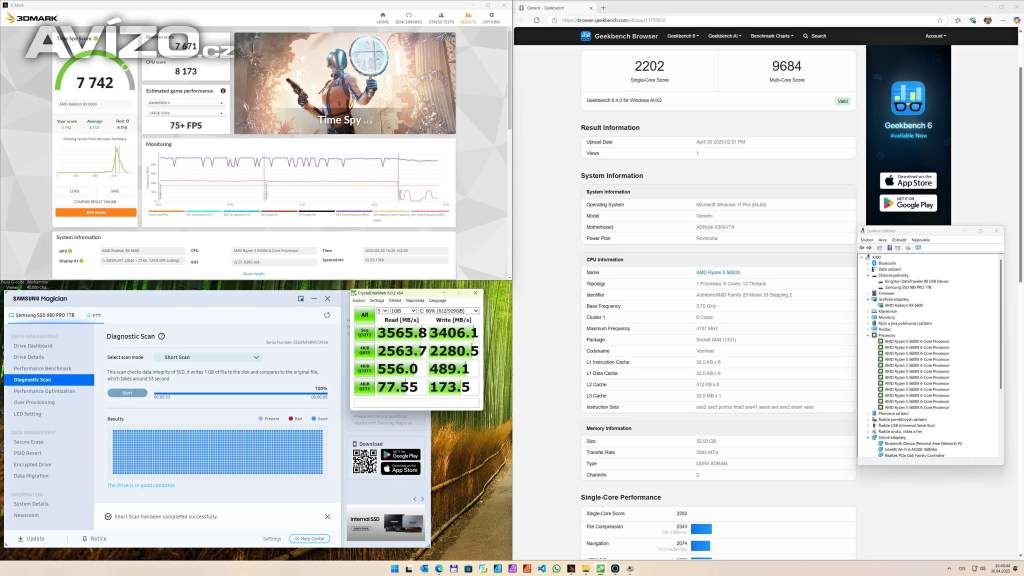Select Diagnostic Scan in Magician sidebar
1024x576 pixels.
coord(50,379)
